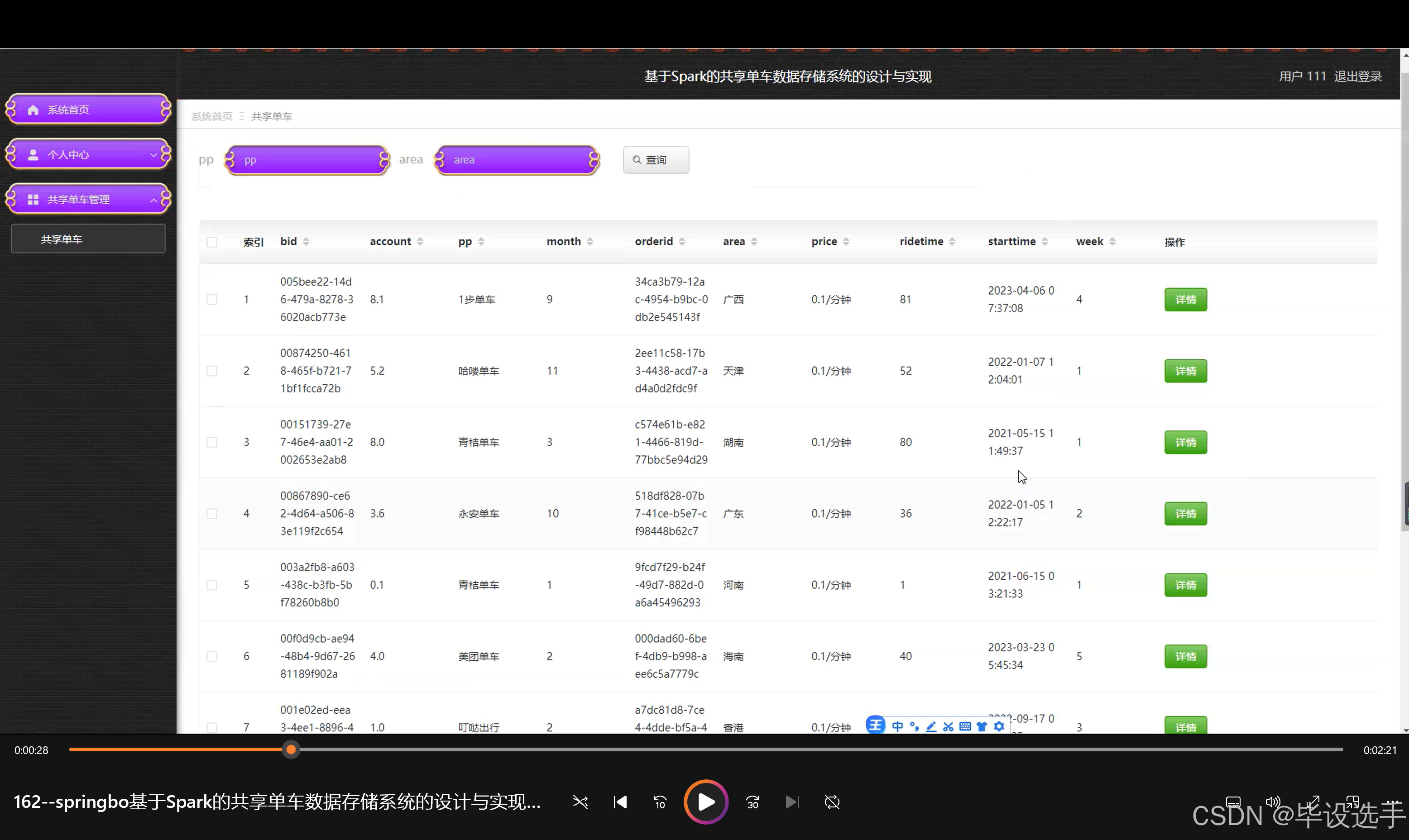Click the handwriting pen icon in IME bar
Viewport: 1409px width, 840px height.
pos(931,726)
